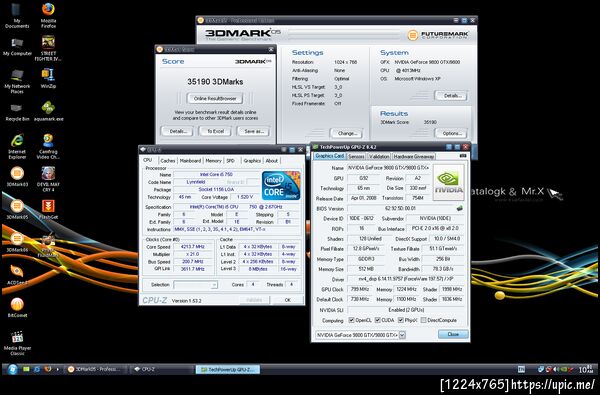Toggle the CUDA checkbox in GPU-Z
Viewport: 600px width, 395px height.
click(x=377, y=320)
